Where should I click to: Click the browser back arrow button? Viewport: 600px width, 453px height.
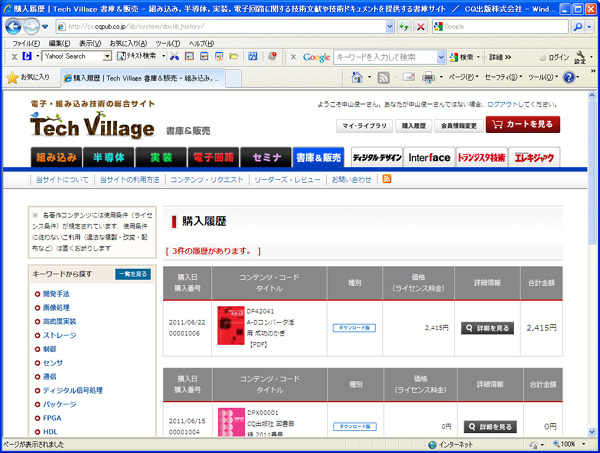coord(17,26)
